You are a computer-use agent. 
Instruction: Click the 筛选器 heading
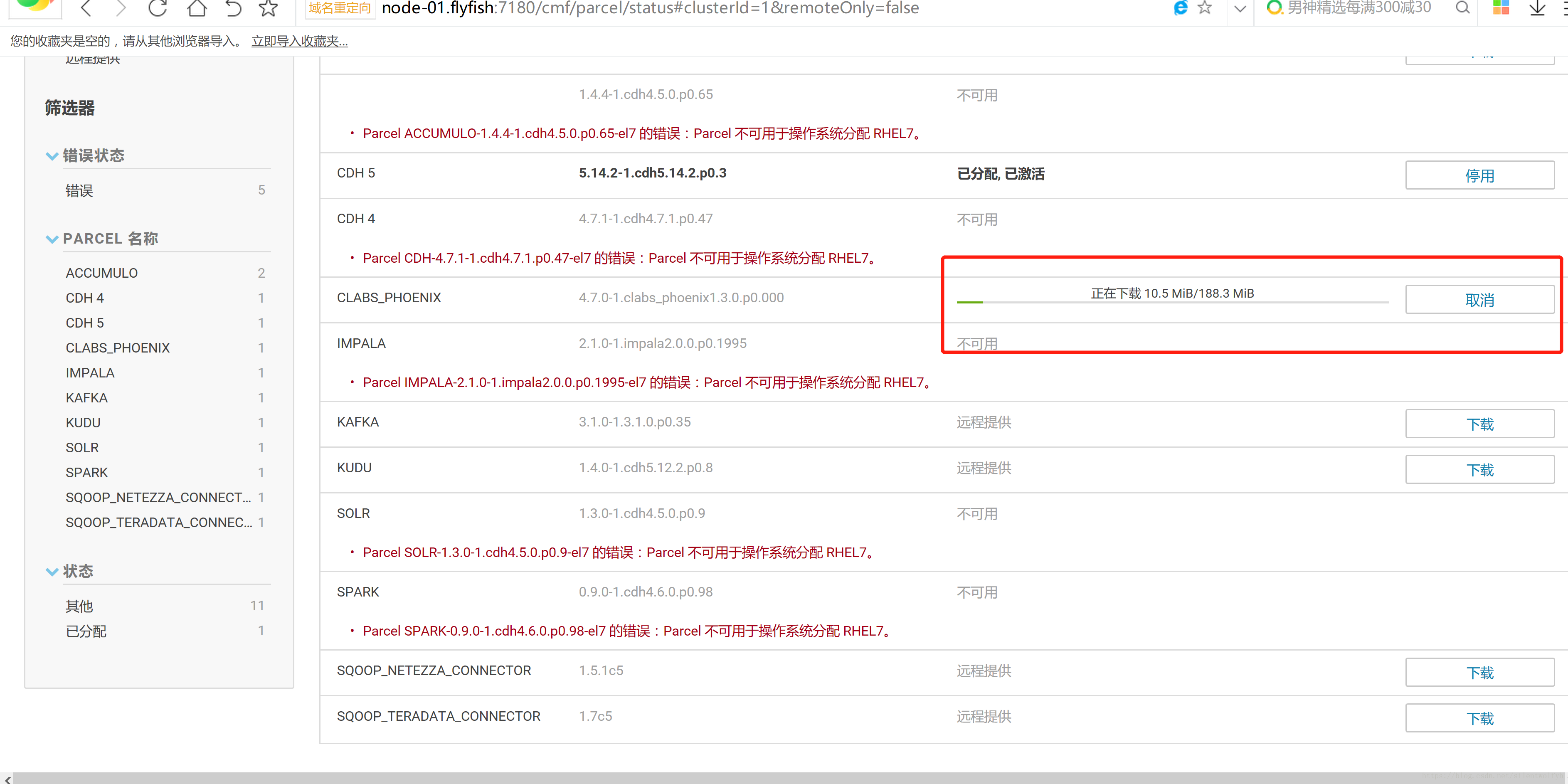tap(70, 108)
